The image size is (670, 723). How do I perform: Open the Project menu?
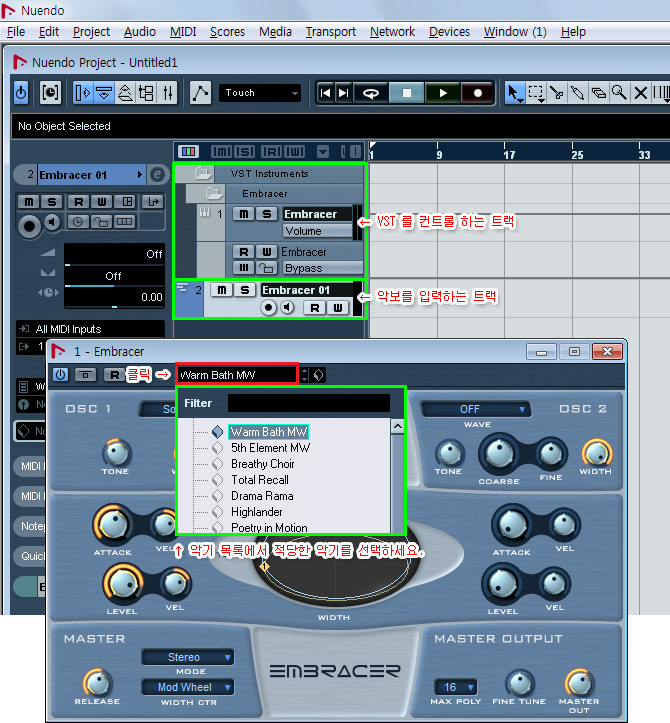(x=91, y=31)
